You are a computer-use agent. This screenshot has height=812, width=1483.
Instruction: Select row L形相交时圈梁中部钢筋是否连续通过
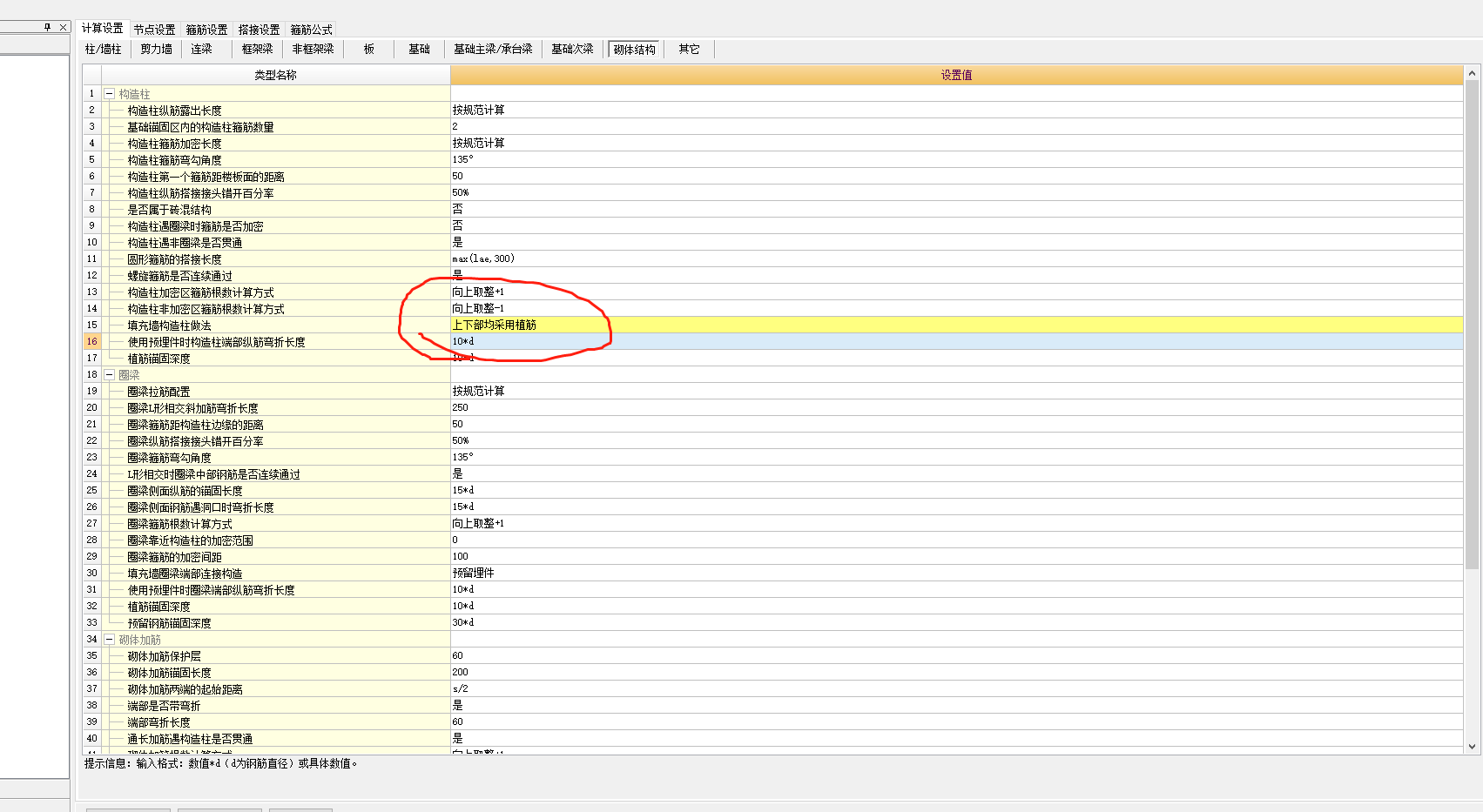coord(213,474)
